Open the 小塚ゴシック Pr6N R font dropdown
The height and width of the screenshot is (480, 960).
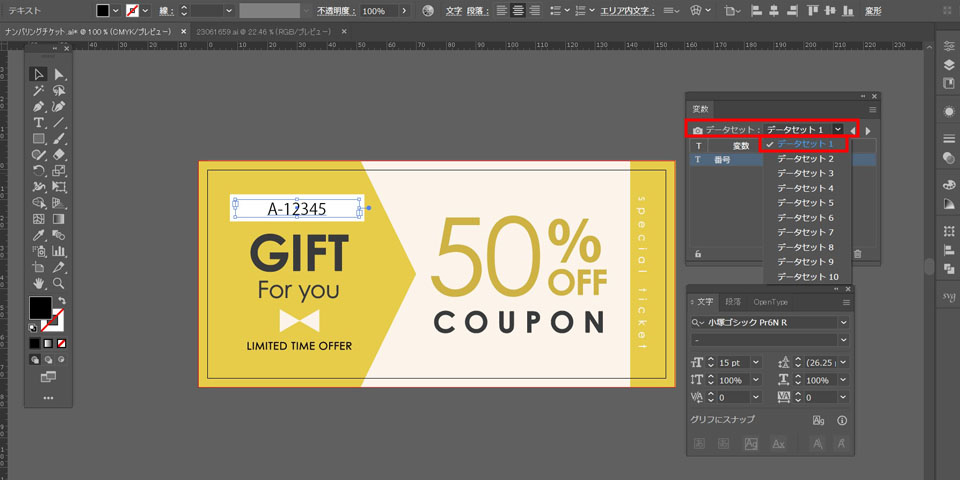click(x=844, y=322)
